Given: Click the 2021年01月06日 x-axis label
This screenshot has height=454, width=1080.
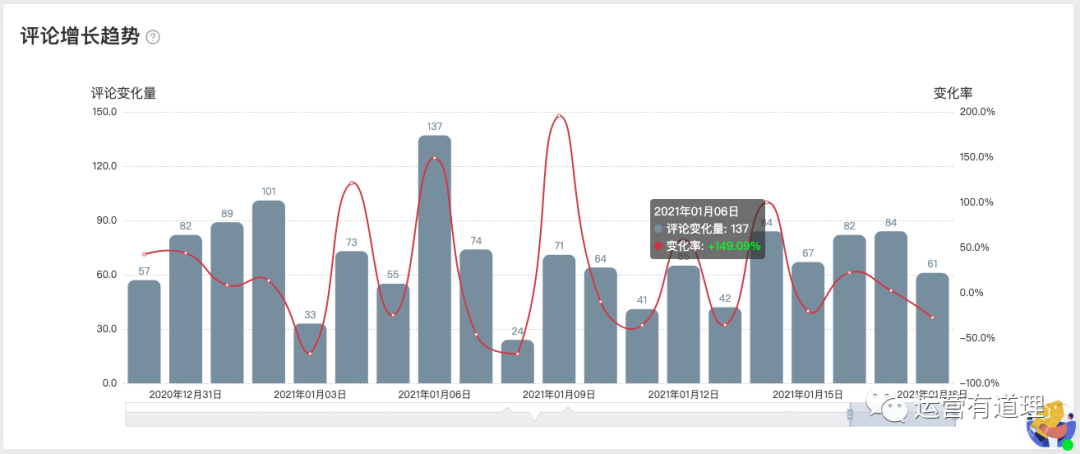Looking at the screenshot, I should tap(434, 394).
